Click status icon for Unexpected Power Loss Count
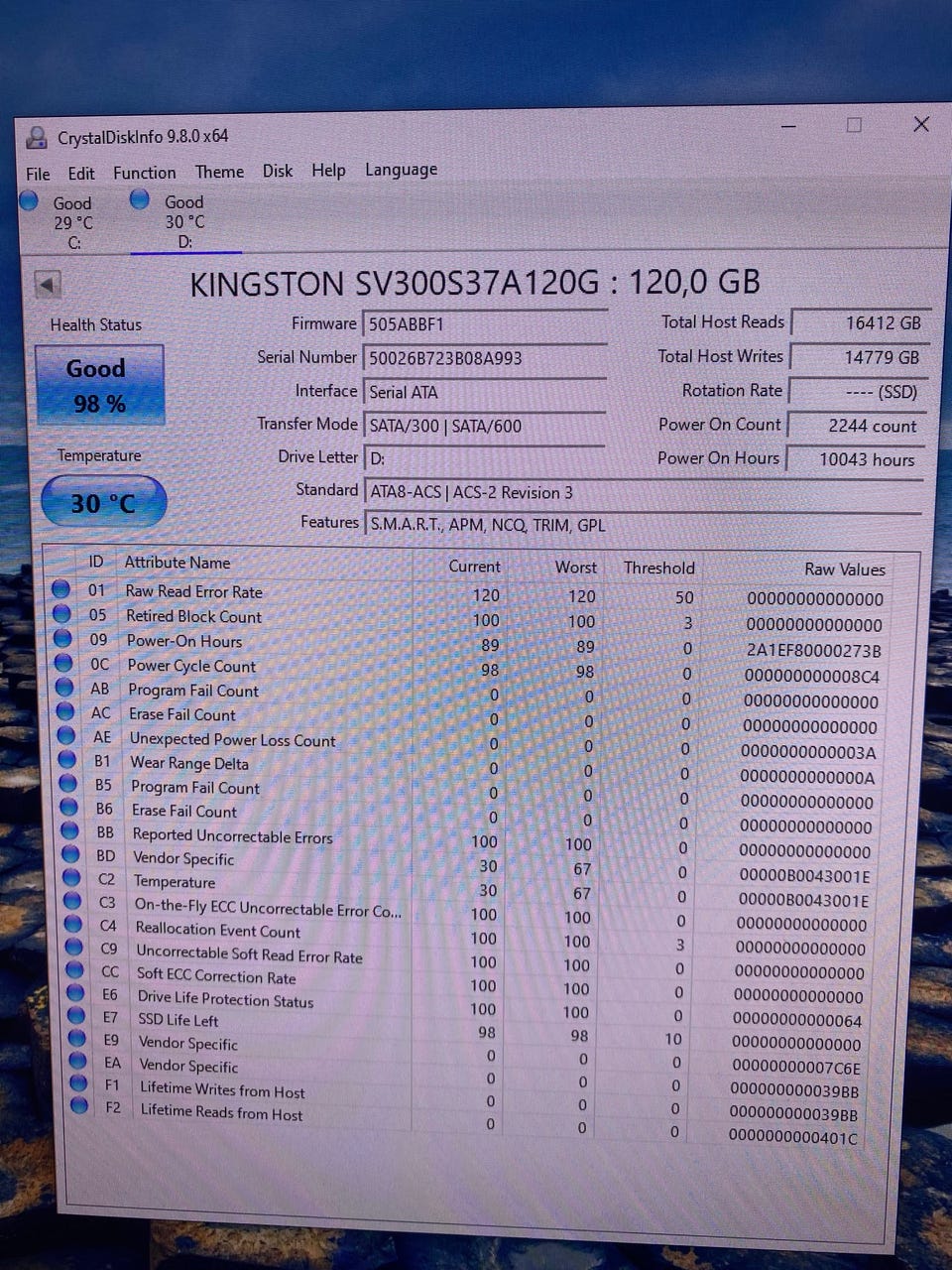Viewport: 952px width, 1270px height. click(x=66, y=735)
